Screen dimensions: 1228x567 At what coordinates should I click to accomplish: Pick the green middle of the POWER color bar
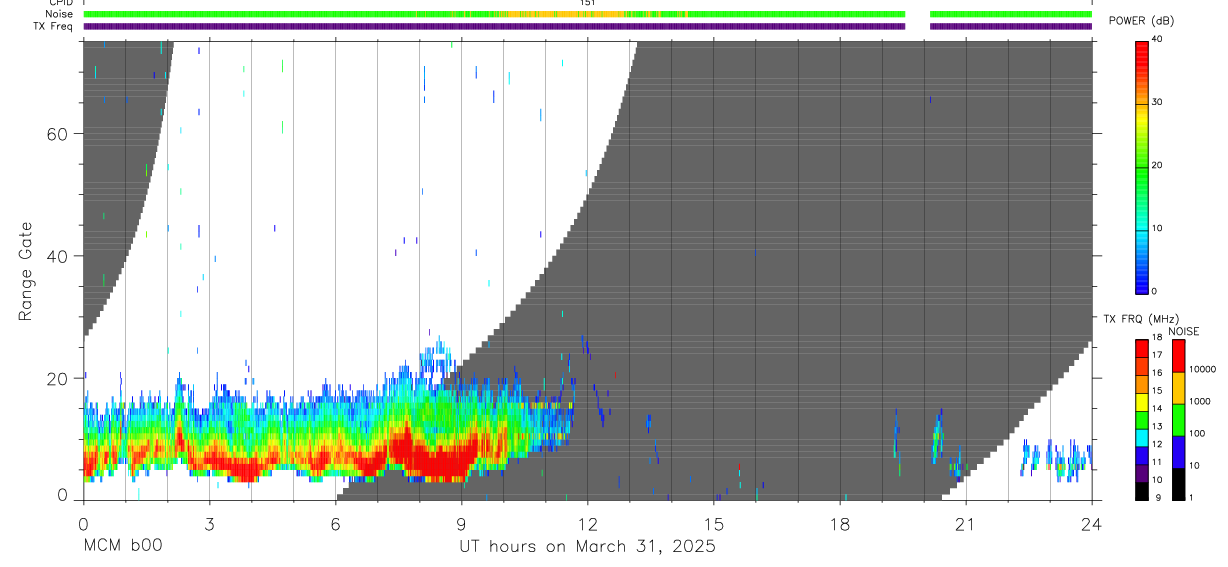1141,165
